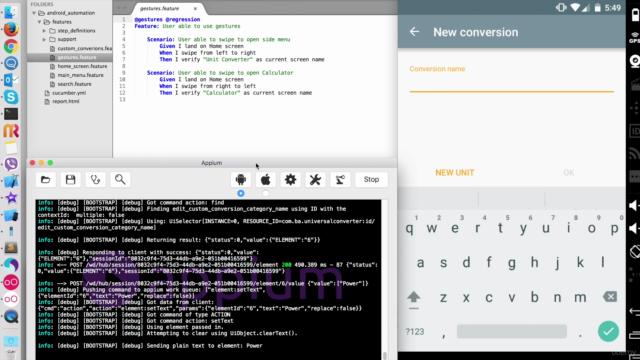This screenshot has width=640, height=360.
Task: Expand the support folder
Action: tap(44, 40)
